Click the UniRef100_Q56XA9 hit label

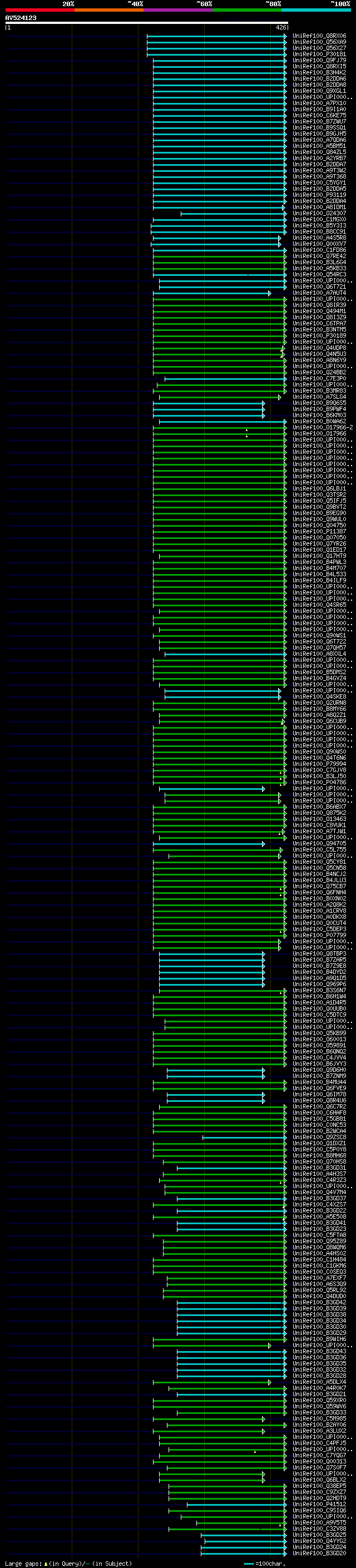tap(319, 42)
